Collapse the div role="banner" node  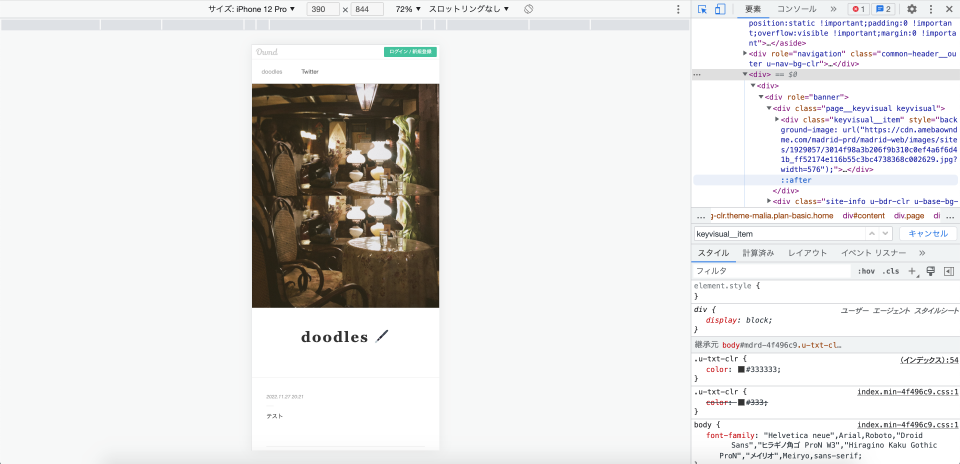click(761, 97)
